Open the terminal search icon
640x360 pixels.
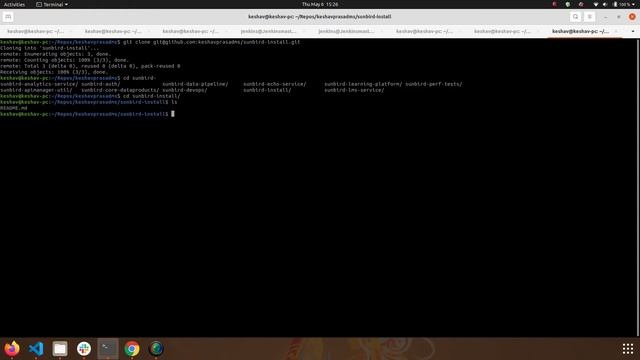point(576,17)
